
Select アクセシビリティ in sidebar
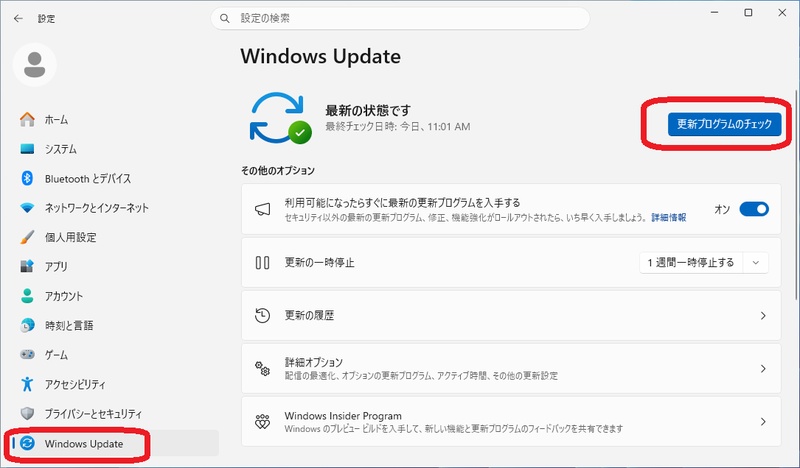pos(115,384)
